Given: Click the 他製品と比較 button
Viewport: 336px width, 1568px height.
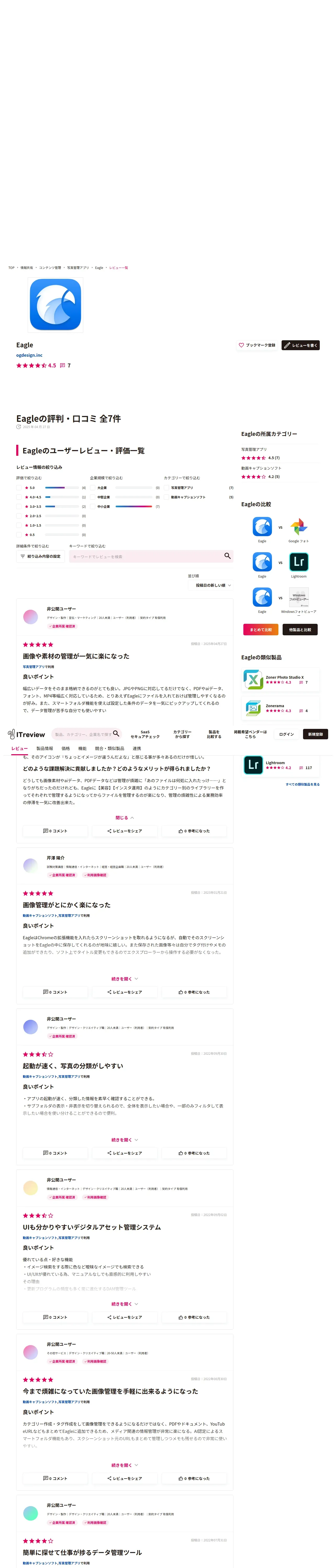Looking at the screenshot, I should [300, 630].
